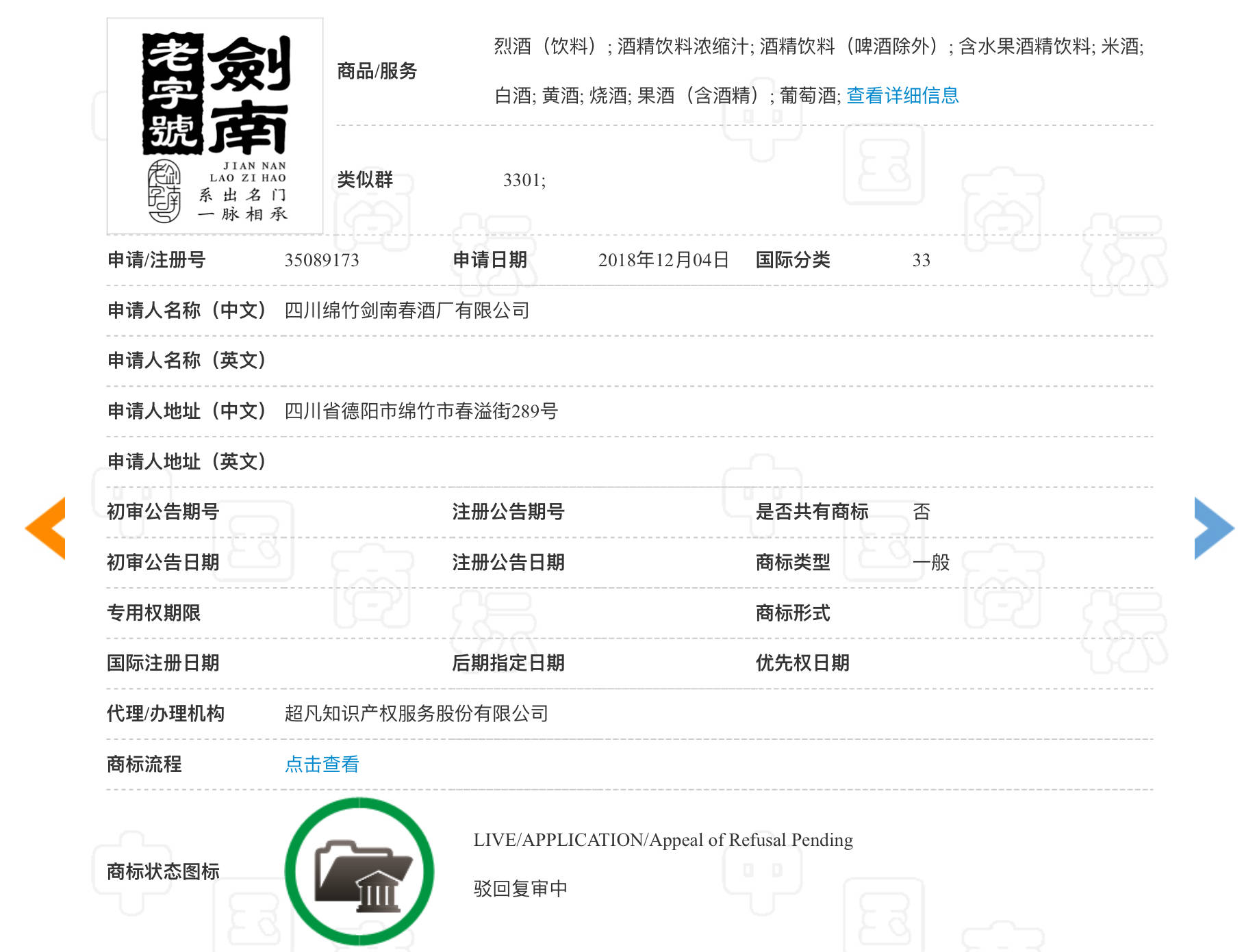1257x952 pixels.
Task: Click the 注册公告期号 label
Action: 508,512
